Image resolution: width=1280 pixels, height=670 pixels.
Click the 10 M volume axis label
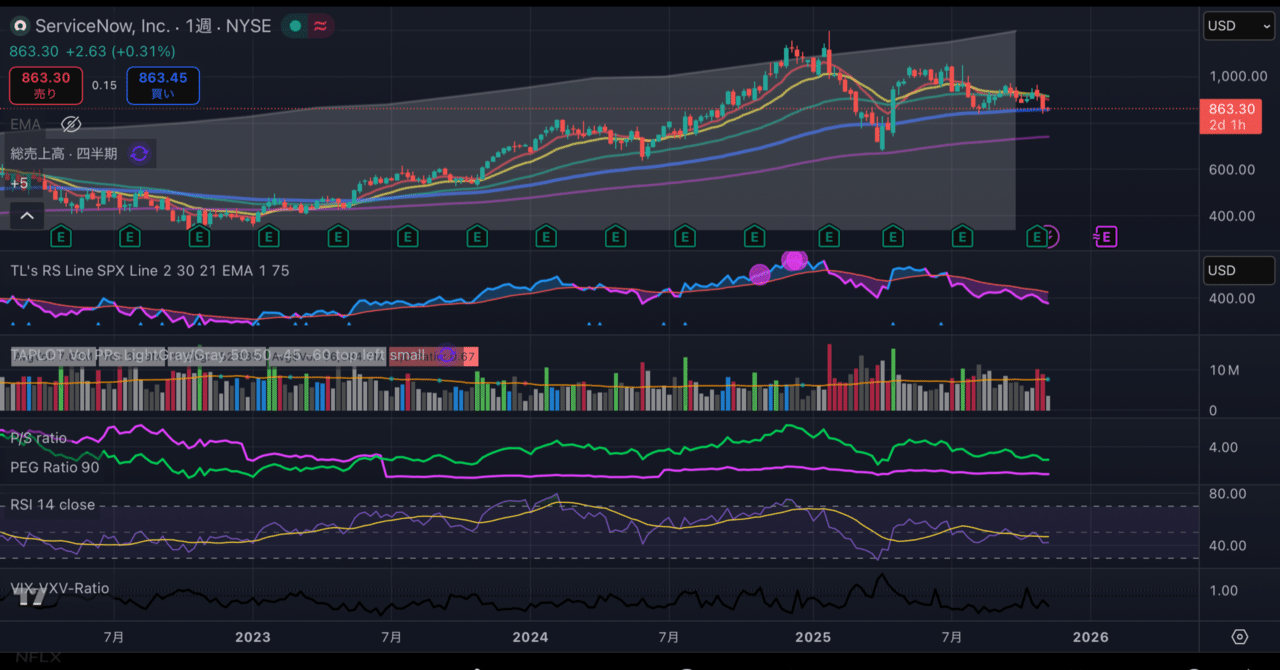point(1225,370)
